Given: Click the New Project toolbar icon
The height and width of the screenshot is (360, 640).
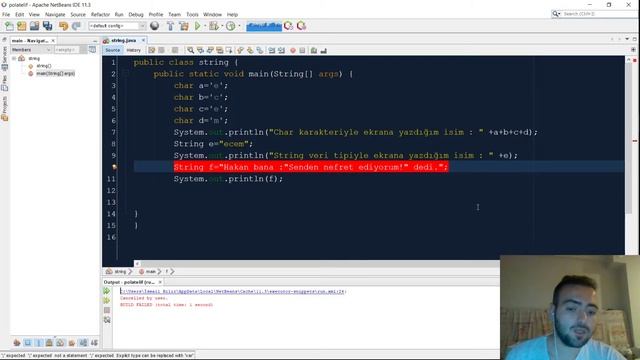Looking at the screenshot, I should pos(22,26).
